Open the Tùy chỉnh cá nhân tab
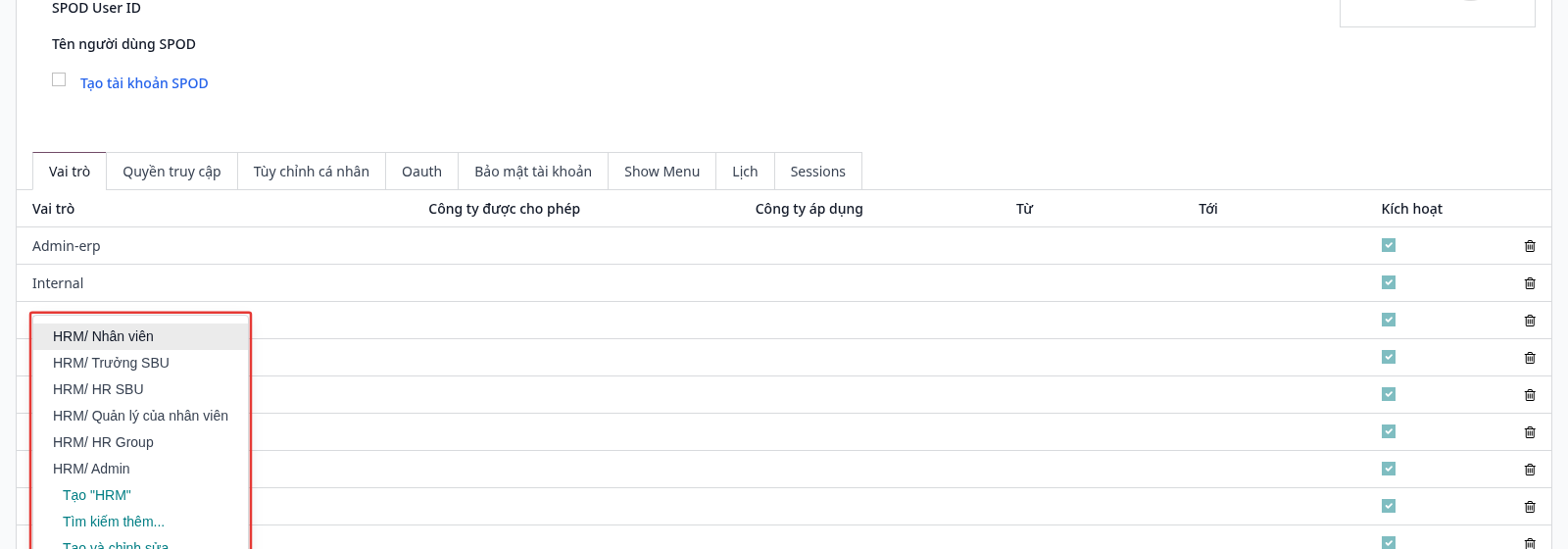This screenshot has height=549, width=1568. click(312, 172)
